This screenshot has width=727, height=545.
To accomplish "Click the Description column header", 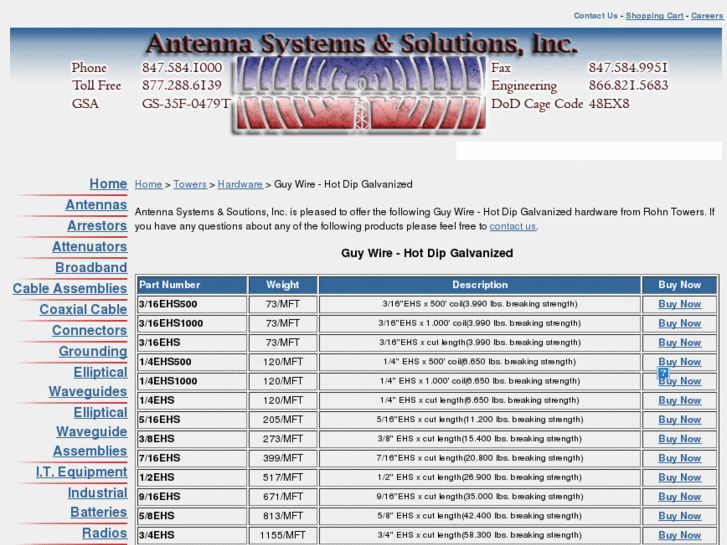I will click(480, 285).
